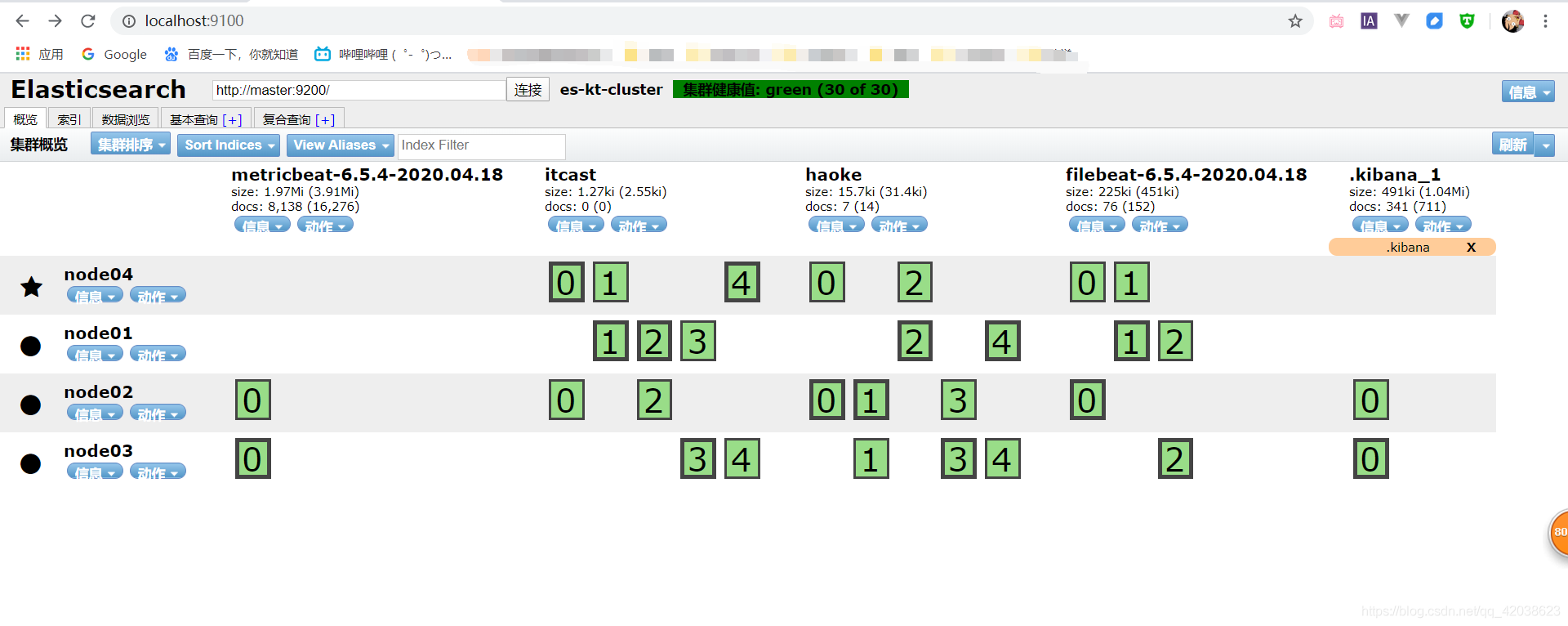Open the Sort Indices dropdown

click(x=229, y=145)
